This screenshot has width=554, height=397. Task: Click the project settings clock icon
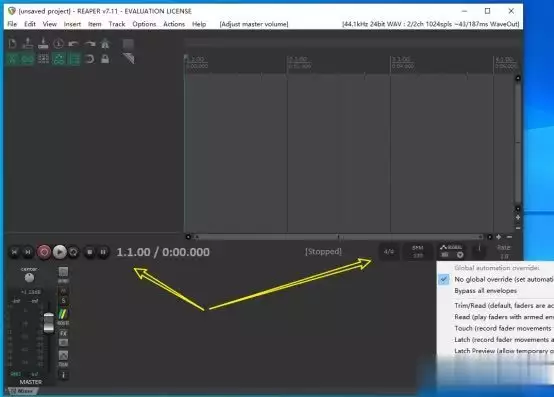pyautogui.click(x=59, y=43)
